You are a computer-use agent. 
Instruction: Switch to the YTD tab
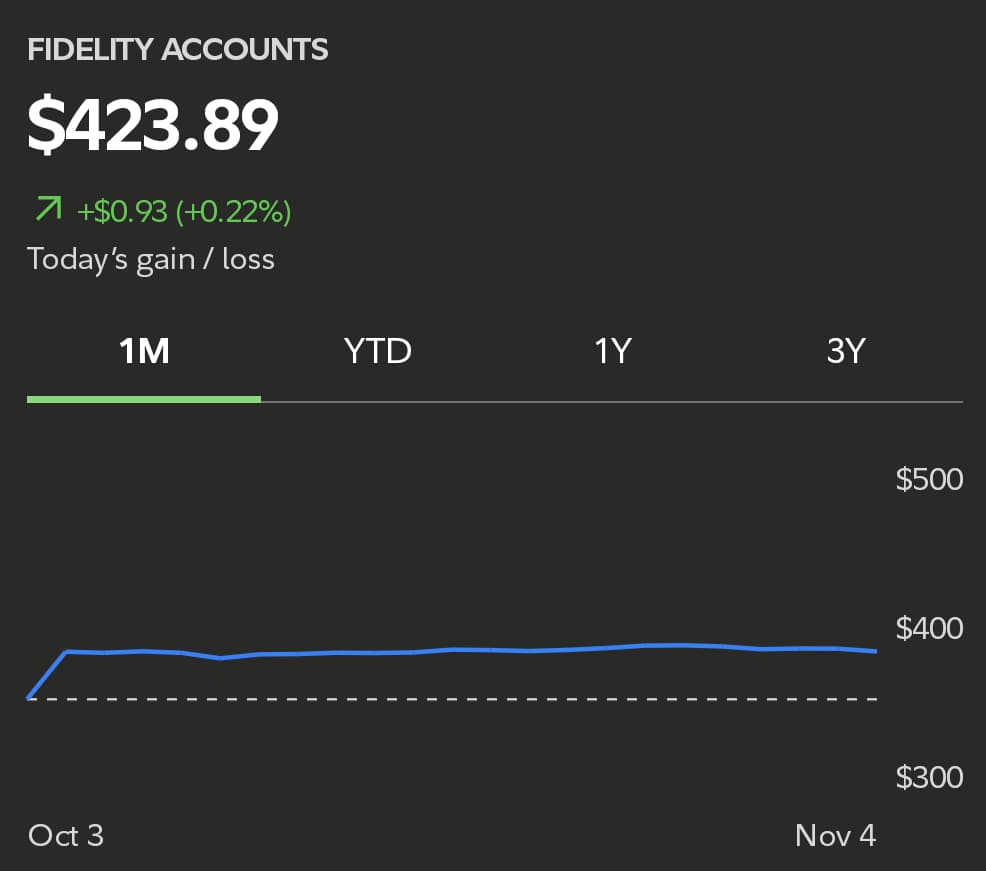pos(377,352)
